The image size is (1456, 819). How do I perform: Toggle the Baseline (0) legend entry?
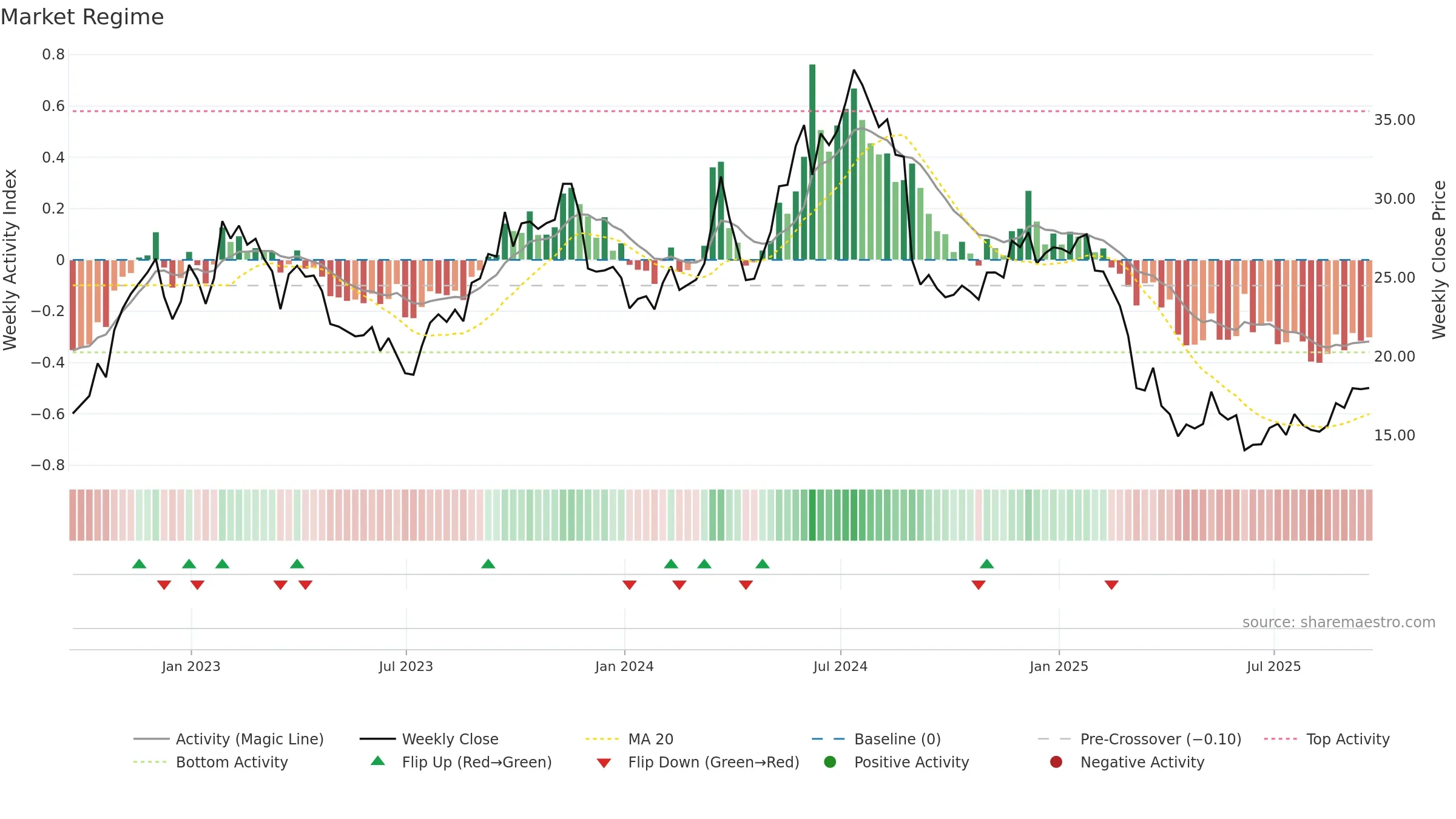click(x=876, y=739)
